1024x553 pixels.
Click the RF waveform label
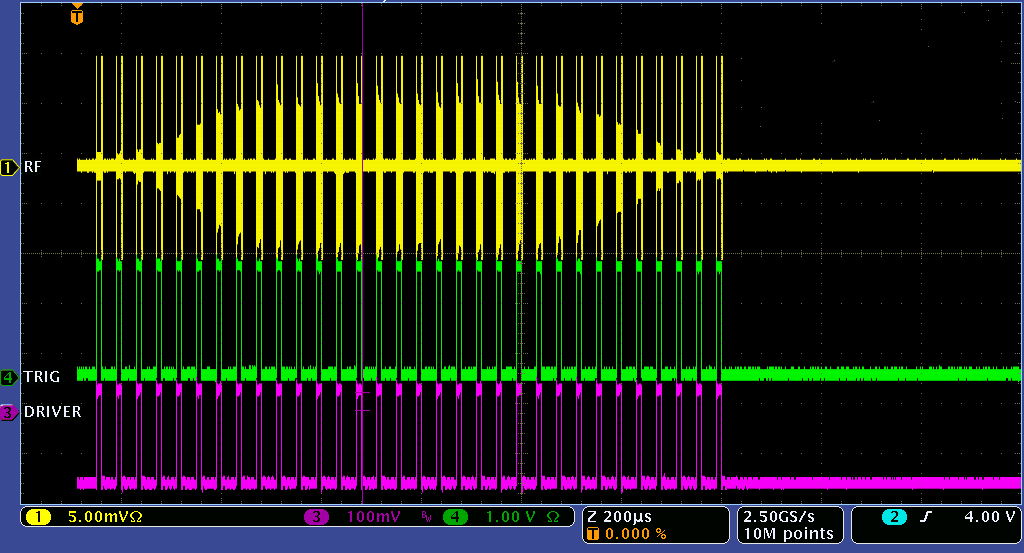tap(33, 167)
